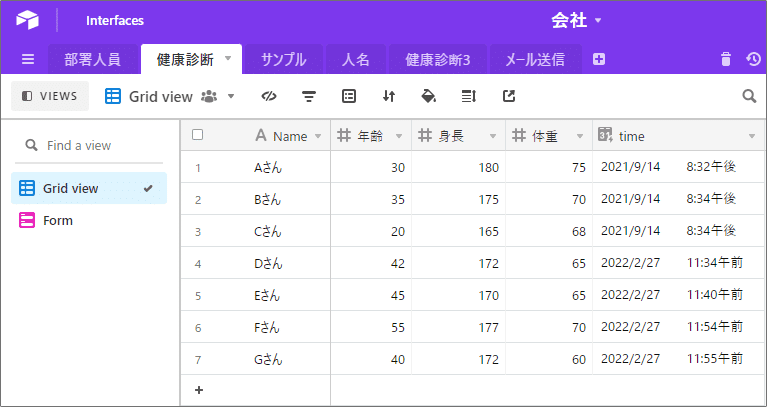Click the weight cell 75

[x=549, y=168]
